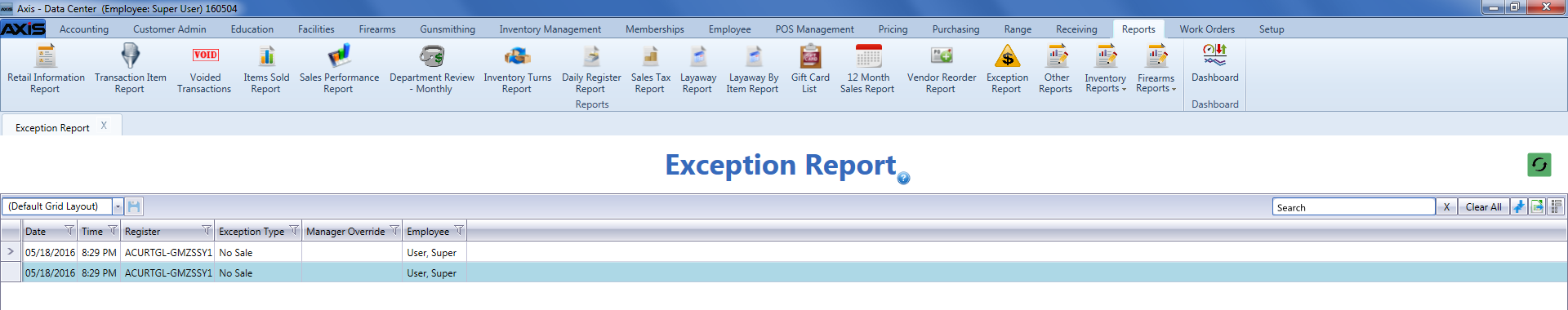The width and height of the screenshot is (1568, 310).
Task: Export grid data with the export icon
Action: tap(1537, 206)
